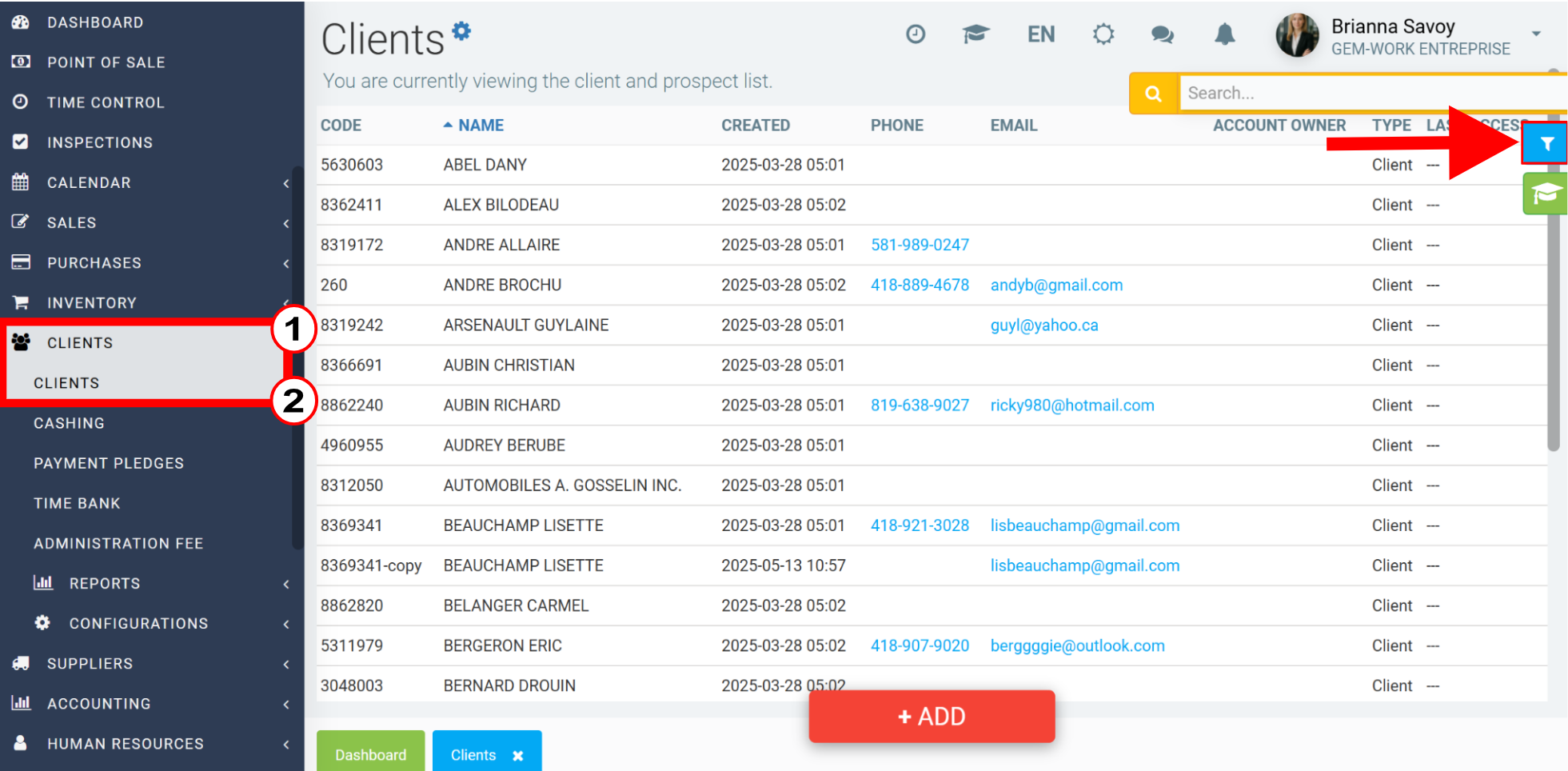
Task: Open the Brianna Savoy user dropdown arrow
Action: (x=1536, y=34)
